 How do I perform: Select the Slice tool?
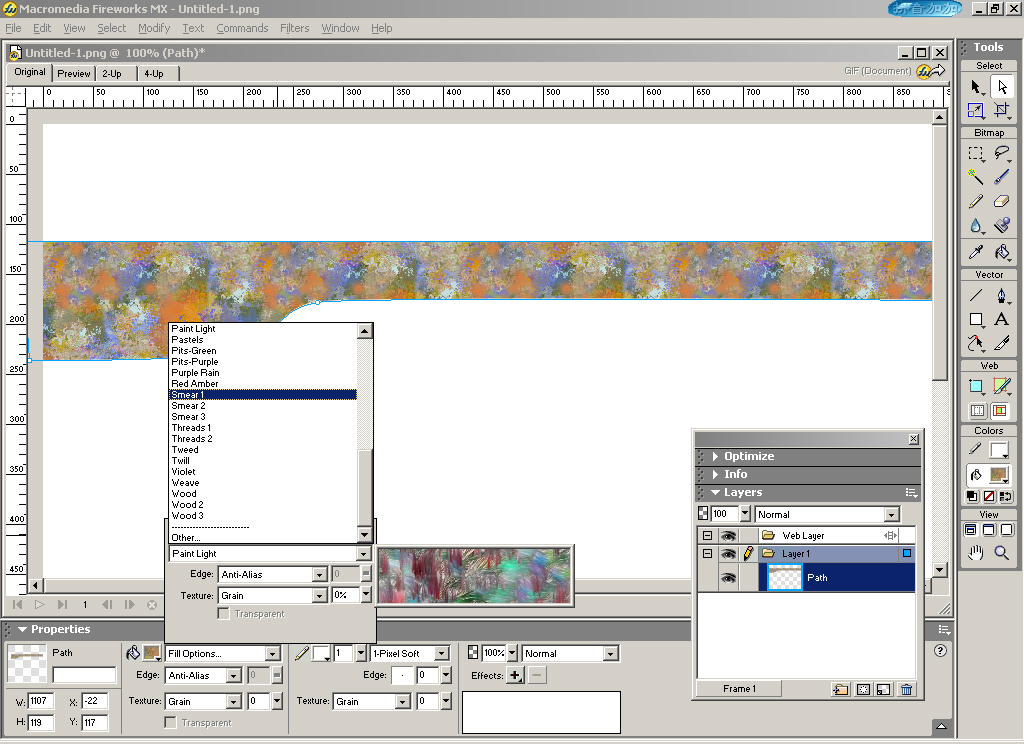pyautogui.click(x=1002, y=386)
